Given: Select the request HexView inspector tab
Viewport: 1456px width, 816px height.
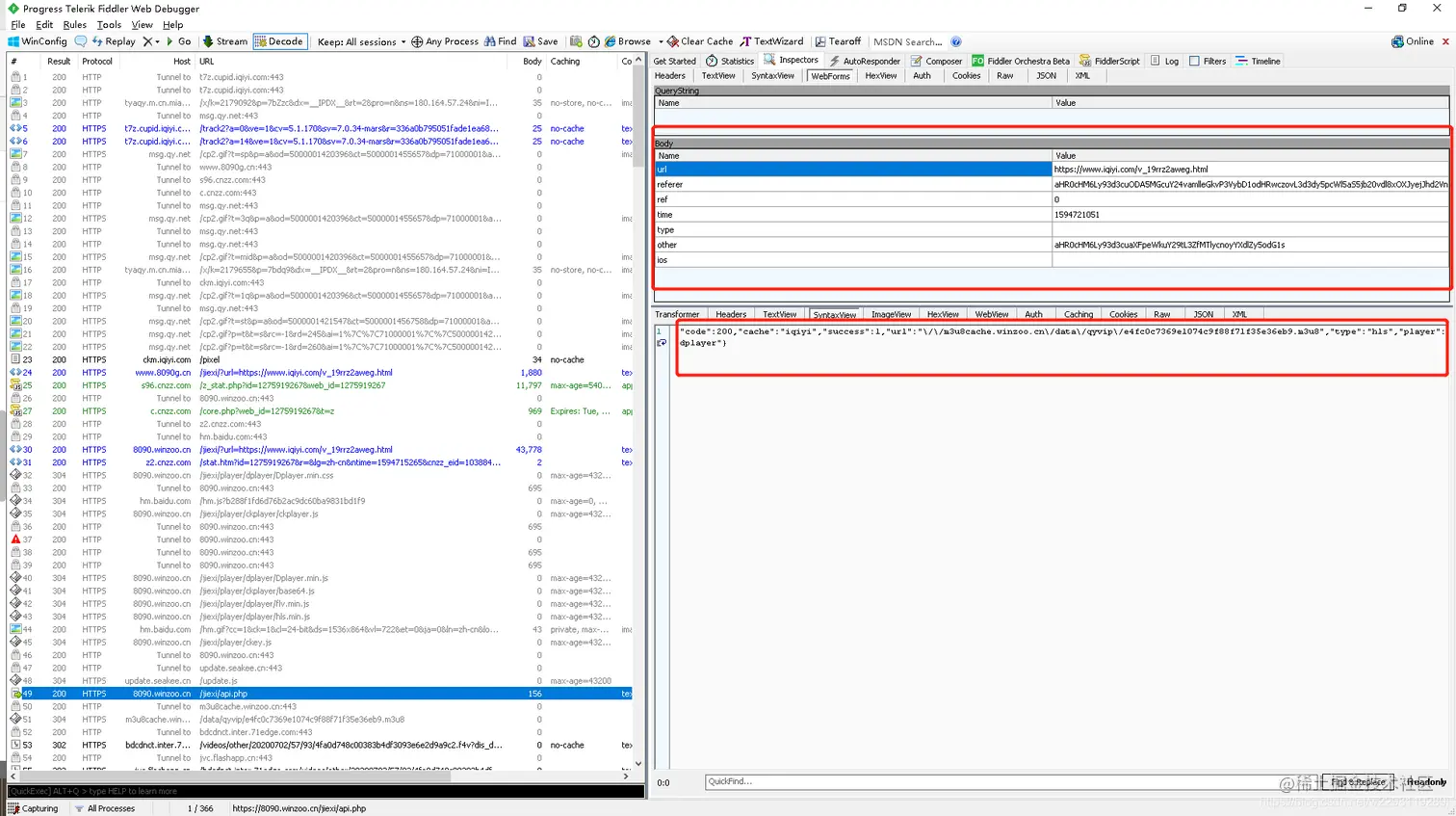Looking at the screenshot, I should coord(880,76).
